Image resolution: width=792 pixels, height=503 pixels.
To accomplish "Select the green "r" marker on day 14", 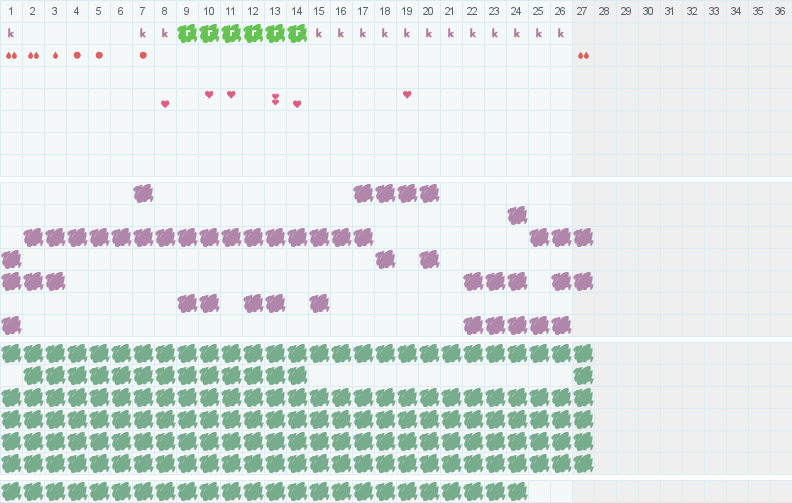I will point(297,33).
